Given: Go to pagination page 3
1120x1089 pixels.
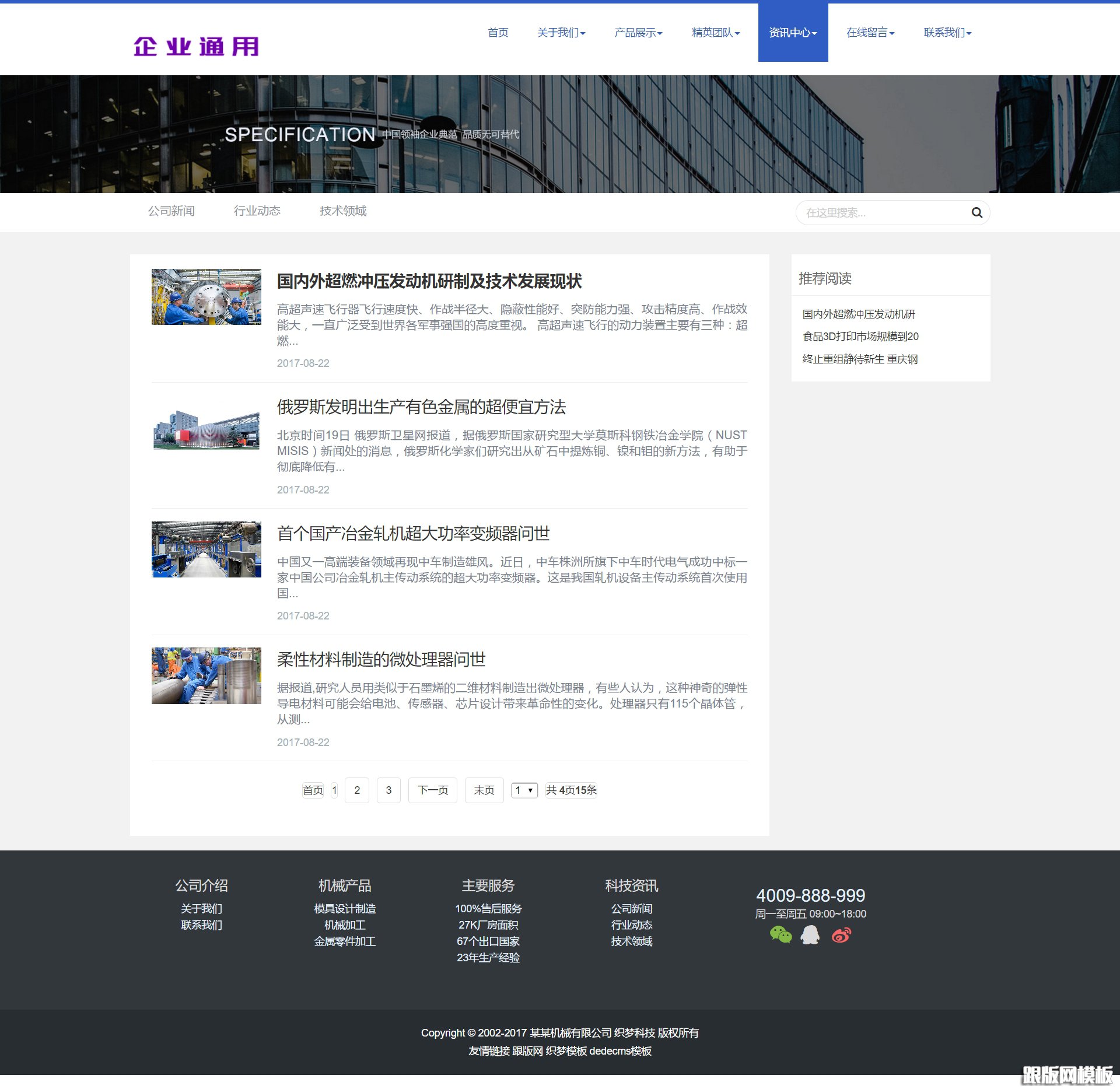Looking at the screenshot, I should click(x=388, y=790).
